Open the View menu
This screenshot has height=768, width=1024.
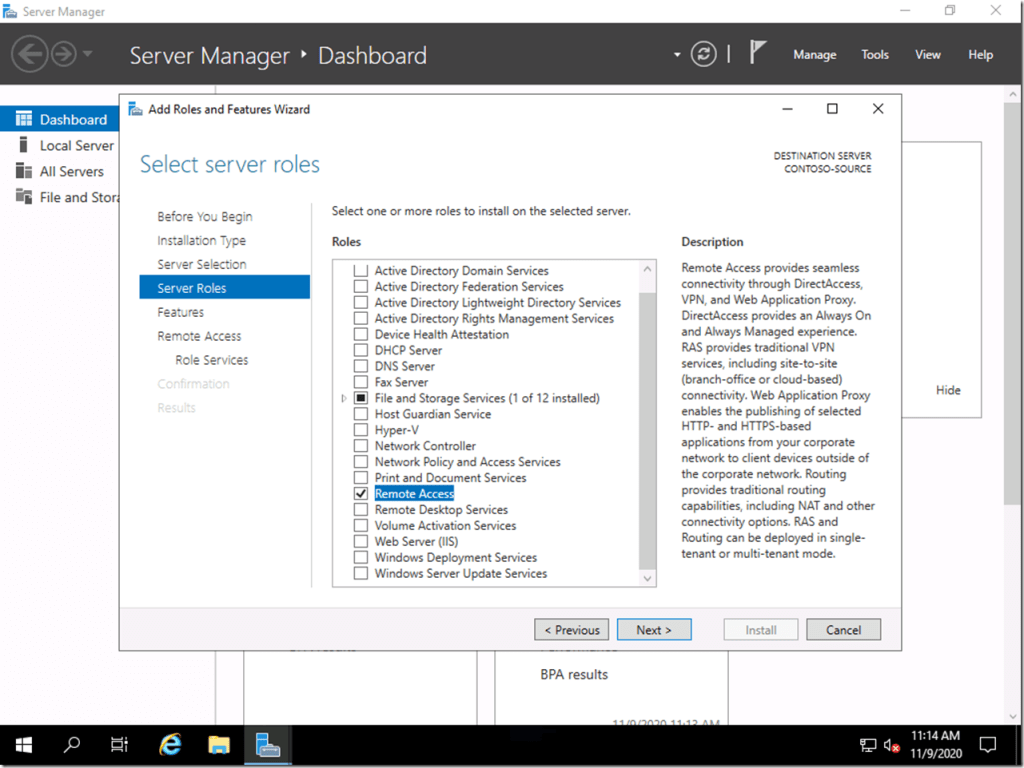(927, 55)
